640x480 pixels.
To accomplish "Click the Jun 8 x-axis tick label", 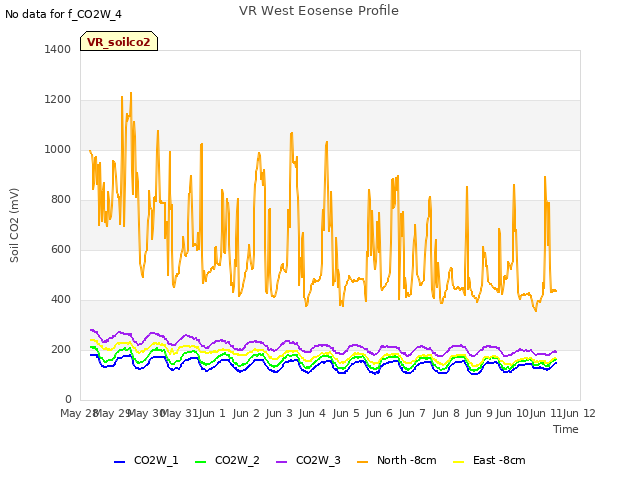I will (446, 413).
